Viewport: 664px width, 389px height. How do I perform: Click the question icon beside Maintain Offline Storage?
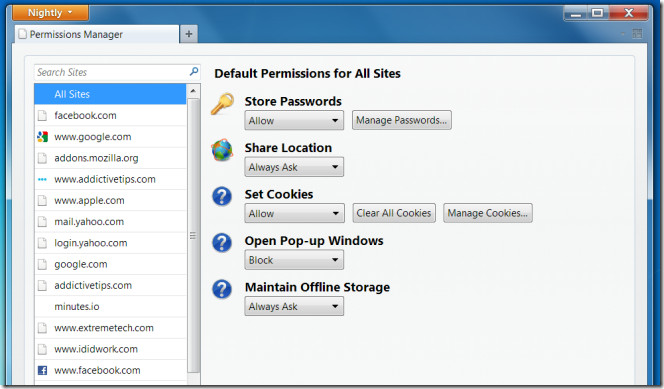[x=222, y=290]
